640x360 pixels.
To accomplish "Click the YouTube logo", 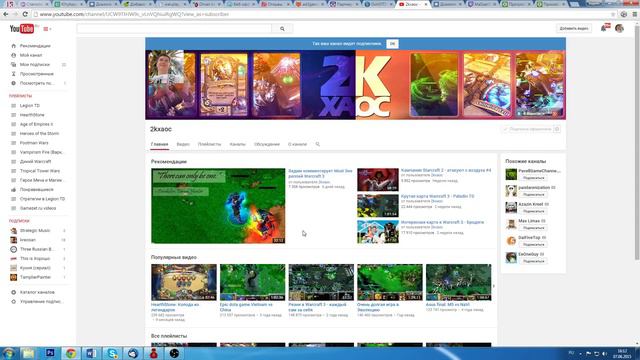I will 22,29.
